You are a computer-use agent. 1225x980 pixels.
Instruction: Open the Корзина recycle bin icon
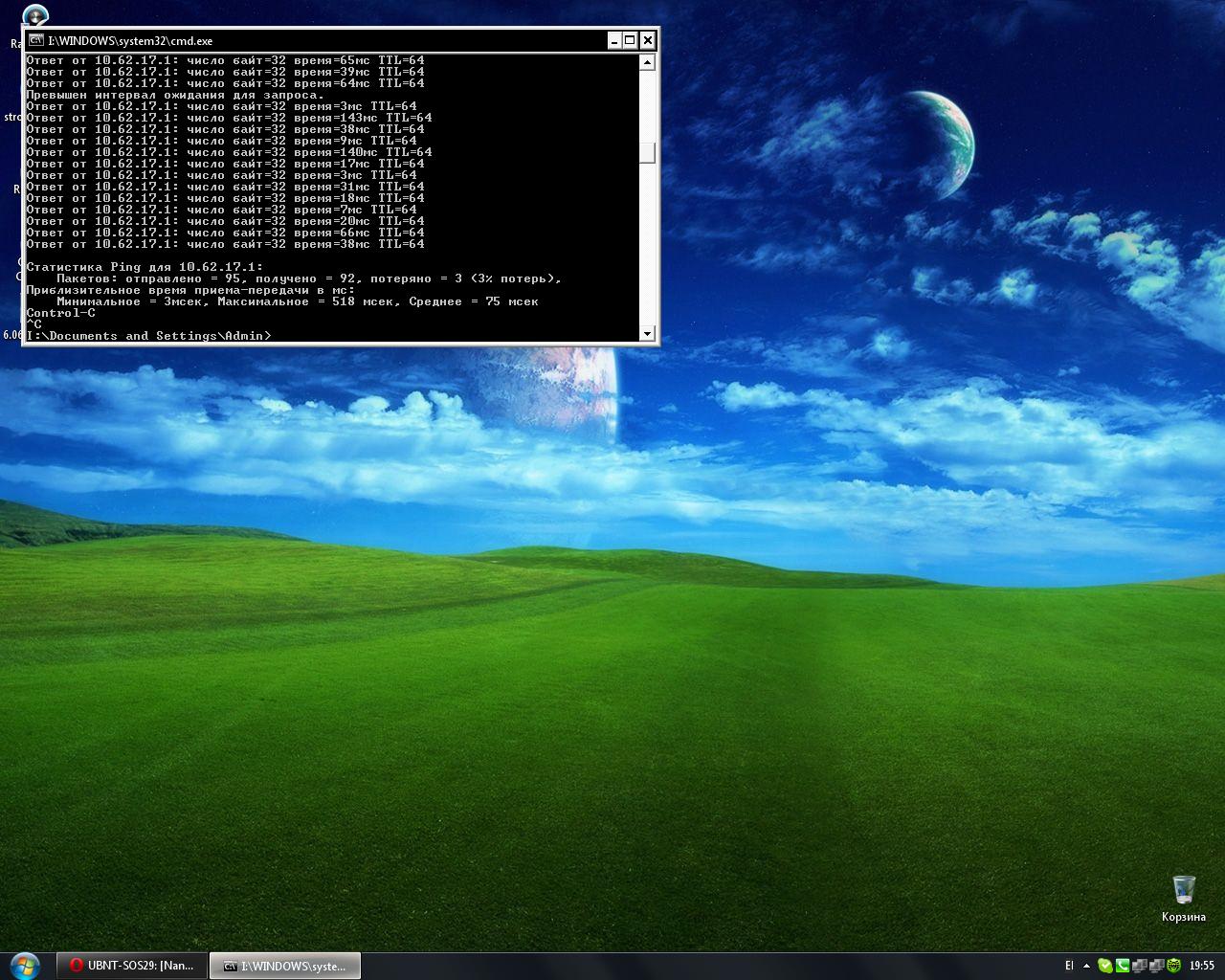click(x=1184, y=898)
